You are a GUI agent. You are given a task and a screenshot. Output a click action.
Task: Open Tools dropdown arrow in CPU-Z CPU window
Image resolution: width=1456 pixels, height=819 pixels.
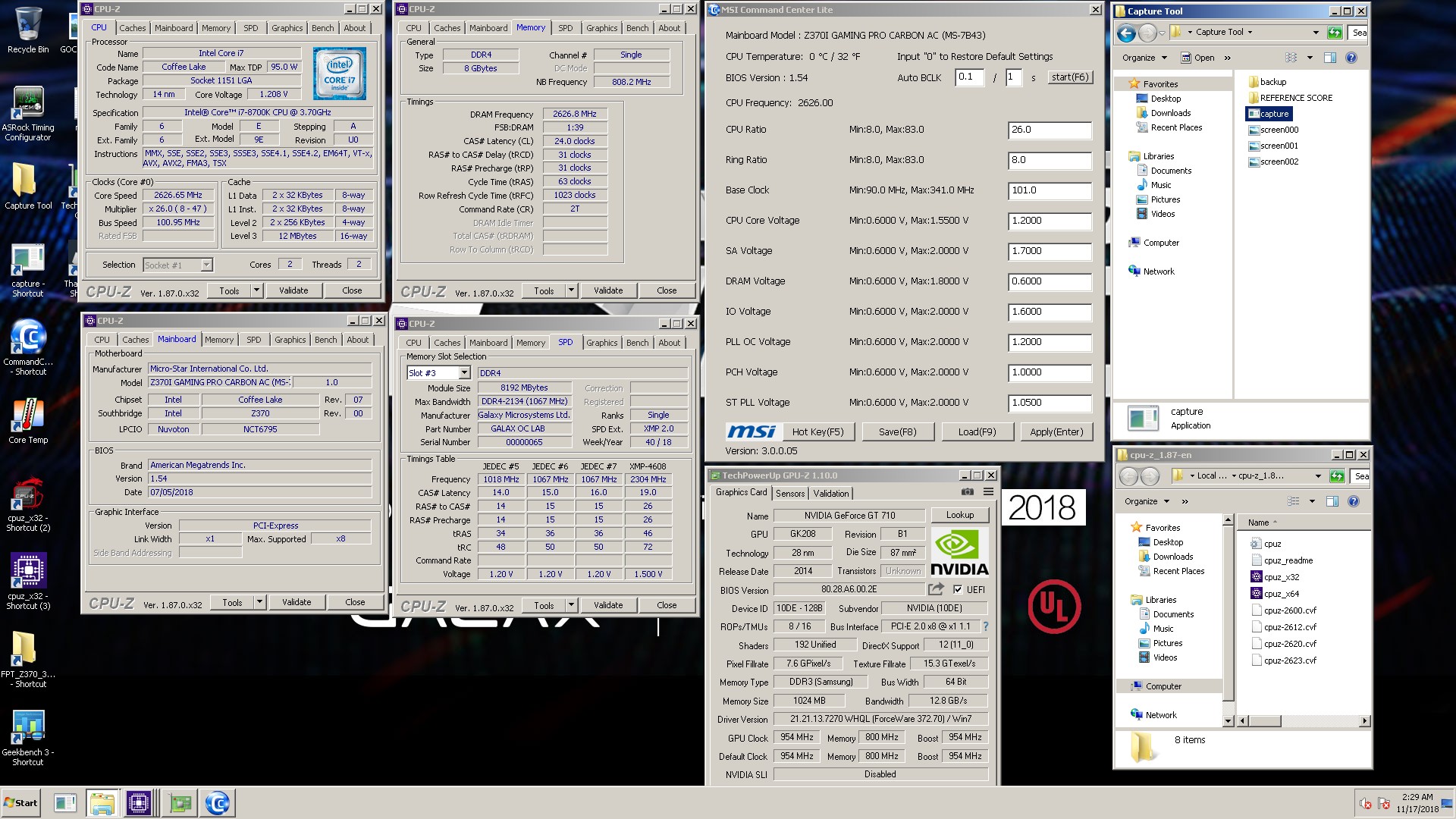click(x=256, y=290)
